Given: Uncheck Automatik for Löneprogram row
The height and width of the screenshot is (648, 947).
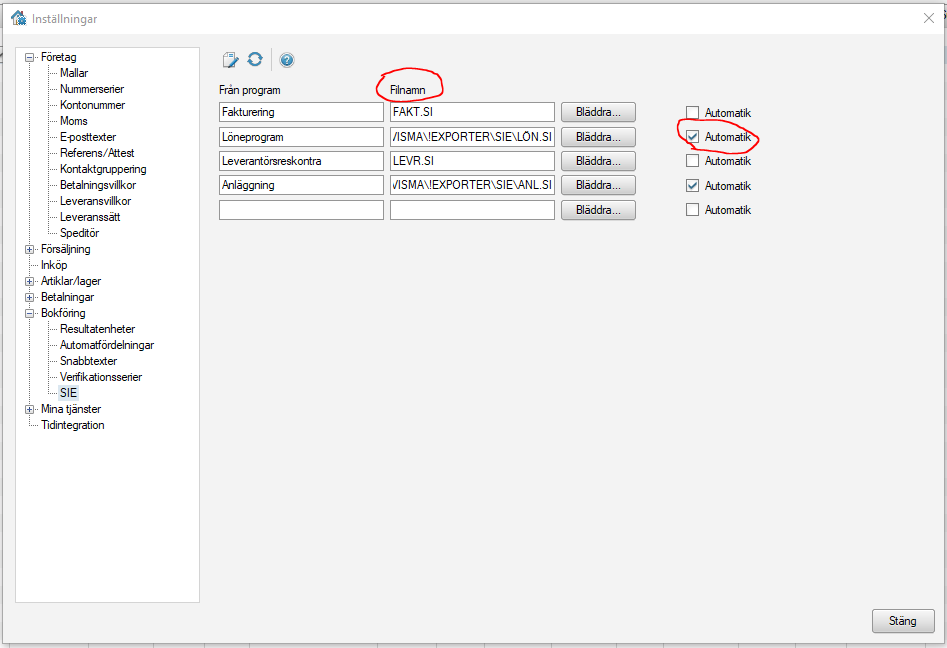Looking at the screenshot, I should pyautogui.click(x=692, y=136).
